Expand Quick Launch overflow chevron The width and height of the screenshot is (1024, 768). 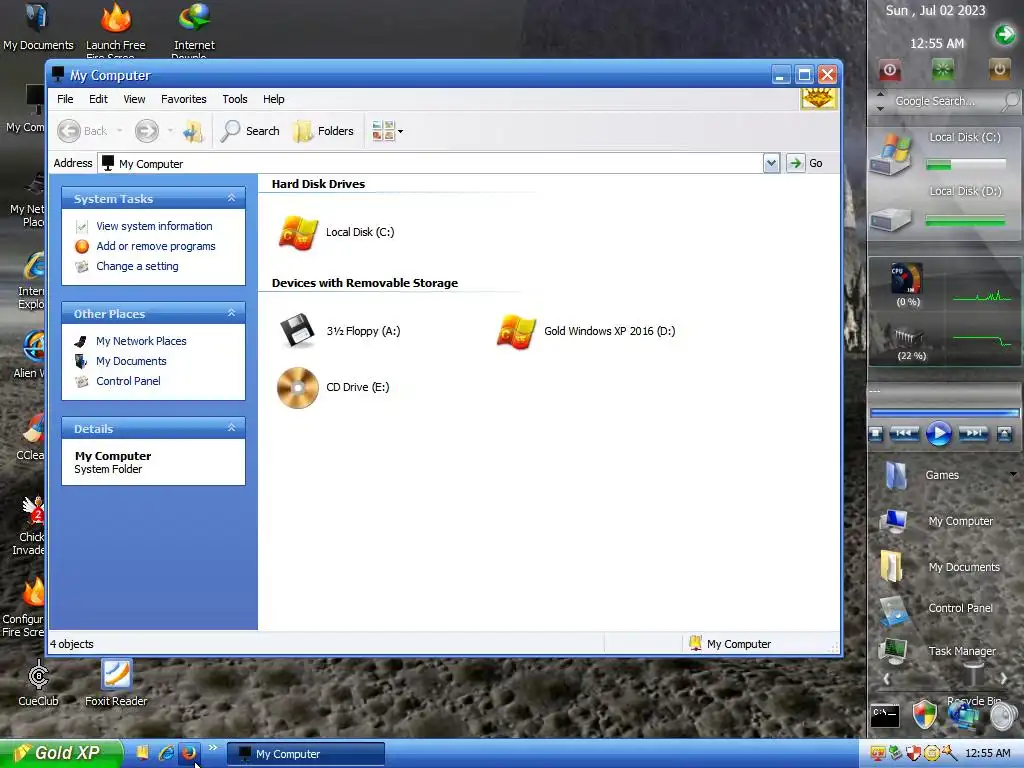213,748
